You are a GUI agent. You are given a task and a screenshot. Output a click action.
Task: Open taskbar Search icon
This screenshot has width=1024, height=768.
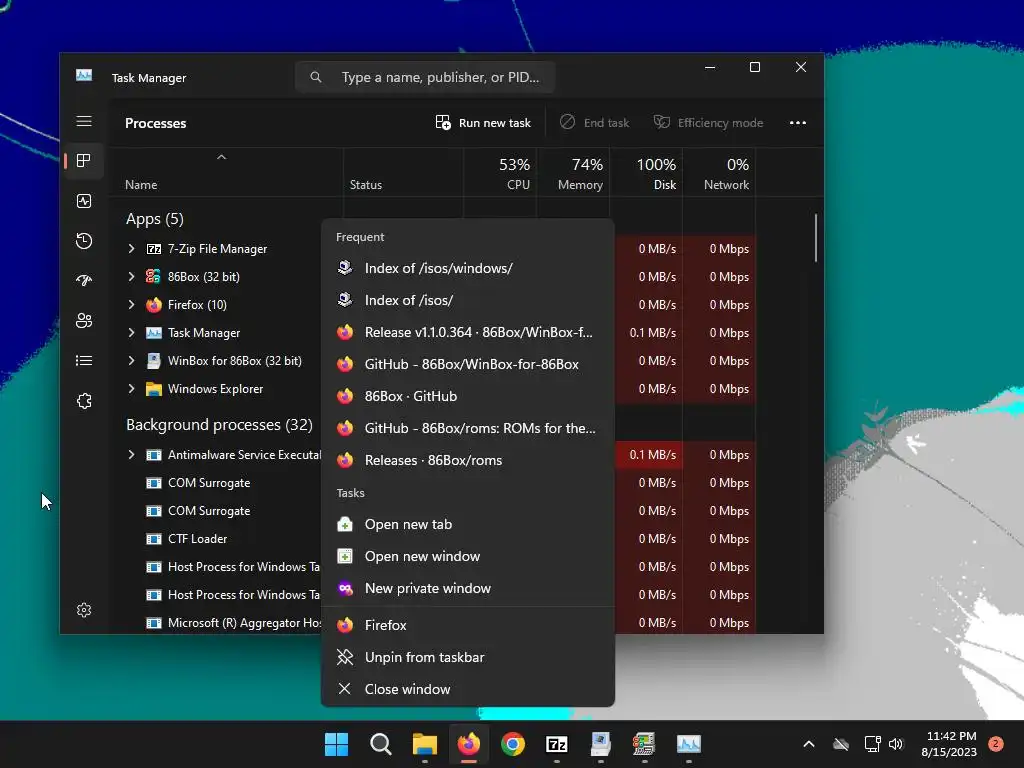coord(381,744)
